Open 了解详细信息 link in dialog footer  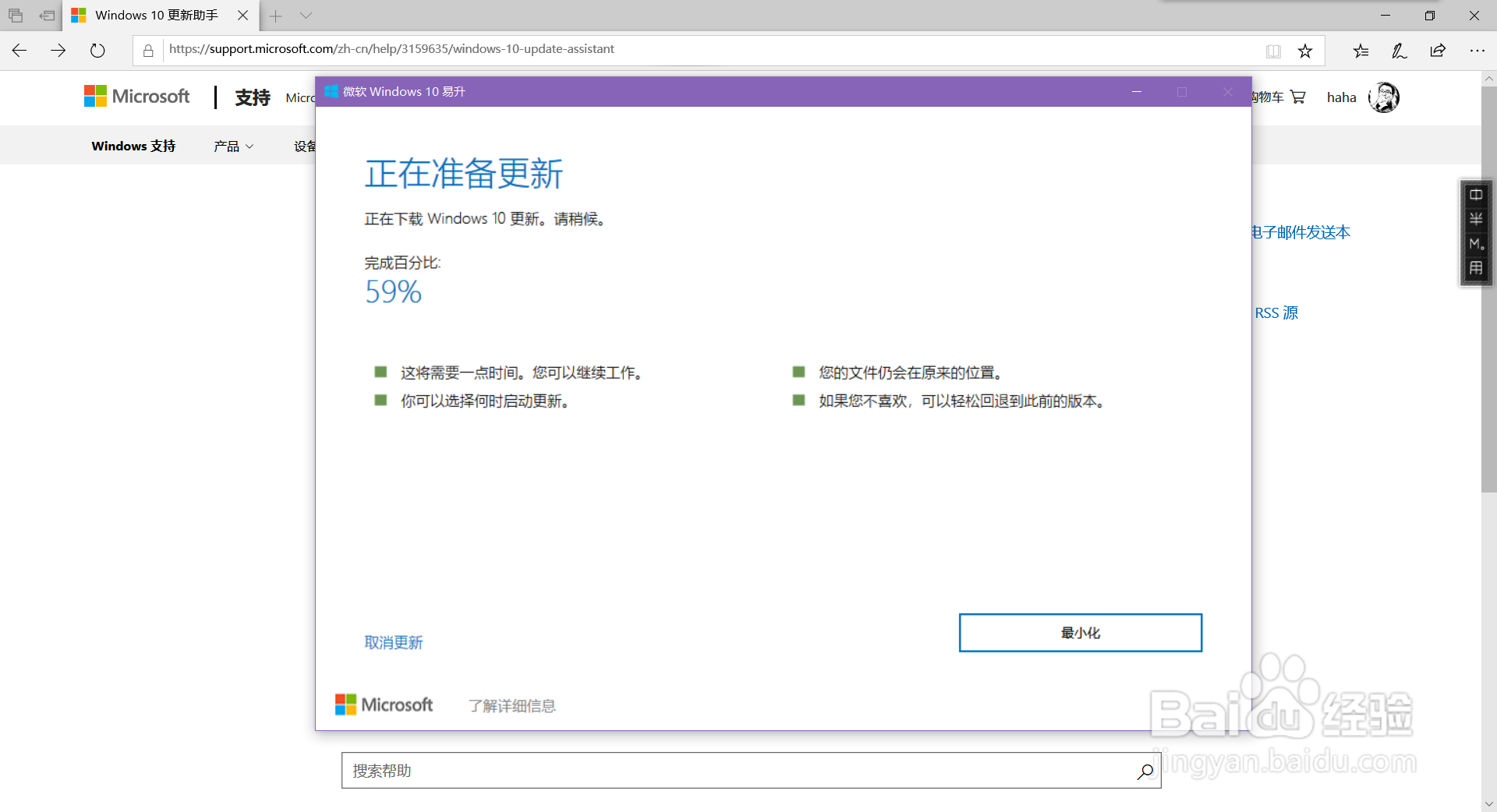click(512, 705)
